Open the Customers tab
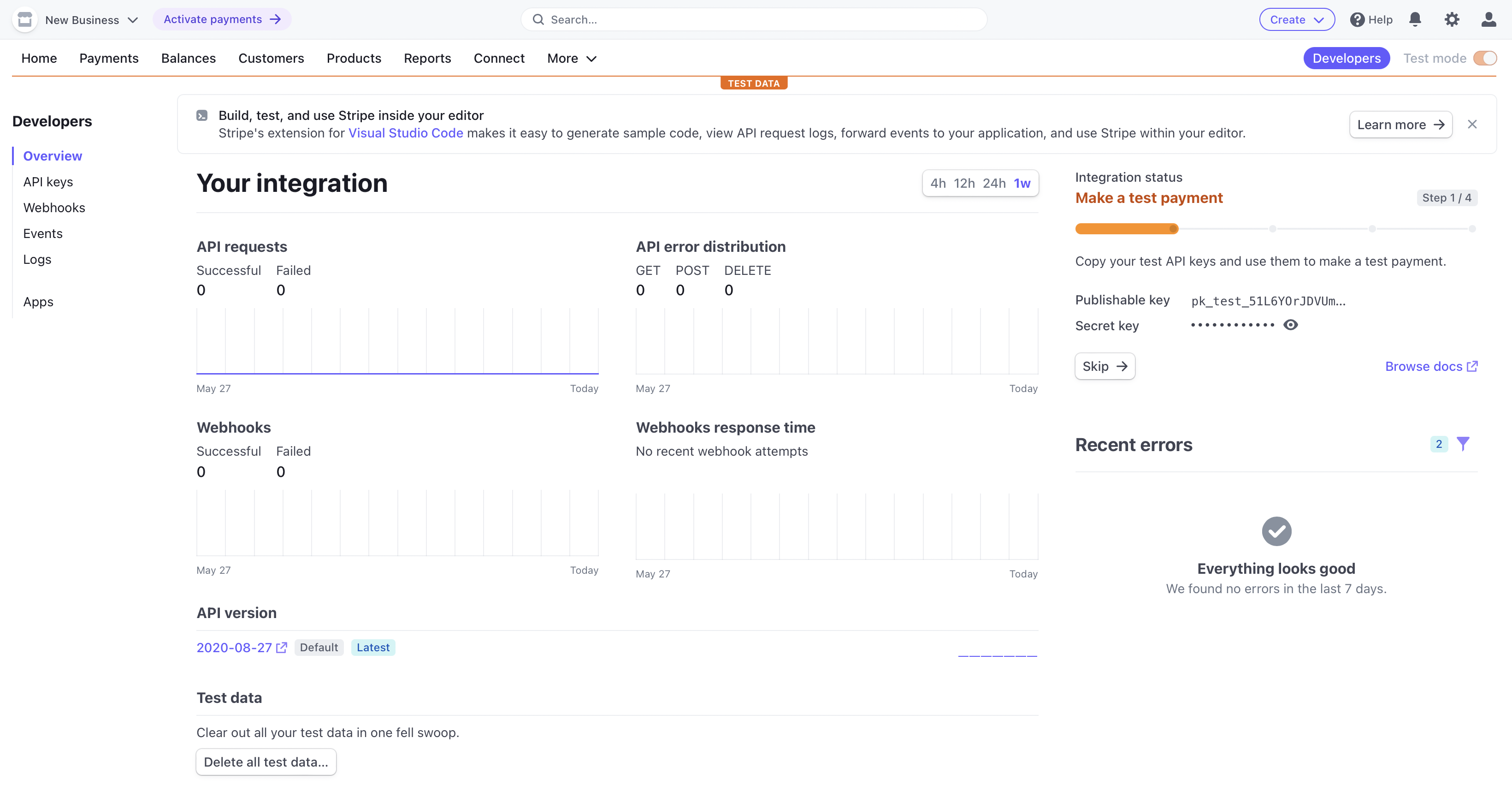 [271, 58]
